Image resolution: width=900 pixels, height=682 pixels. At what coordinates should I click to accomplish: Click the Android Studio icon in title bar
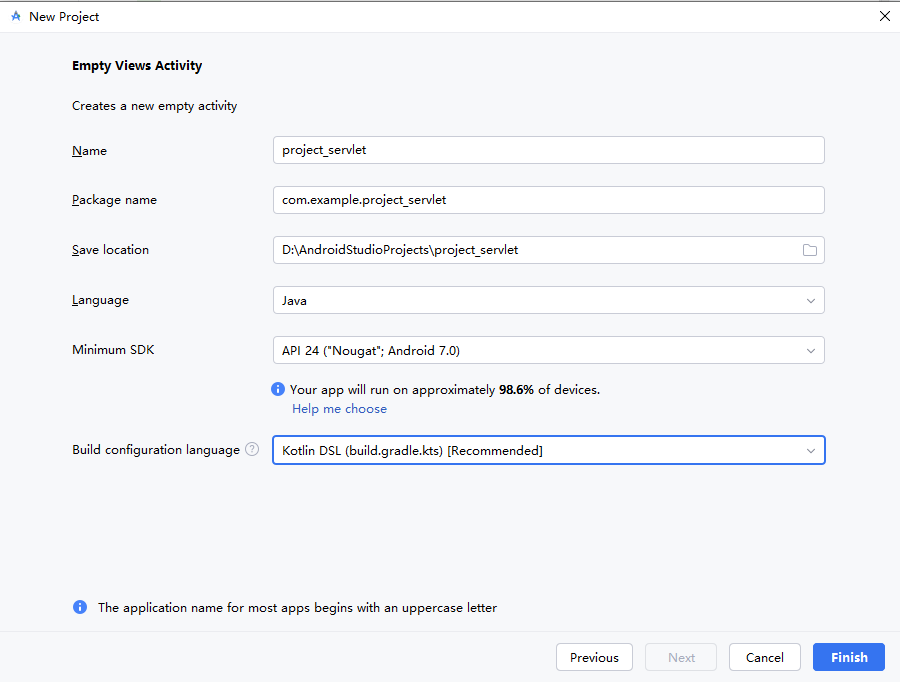(16, 17)
